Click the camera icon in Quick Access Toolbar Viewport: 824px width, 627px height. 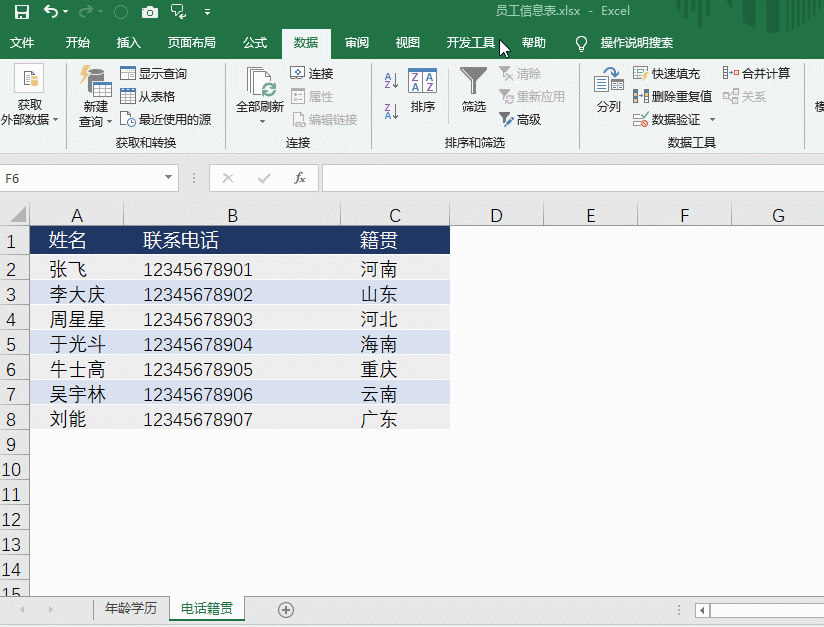click(x=150, y=12)
